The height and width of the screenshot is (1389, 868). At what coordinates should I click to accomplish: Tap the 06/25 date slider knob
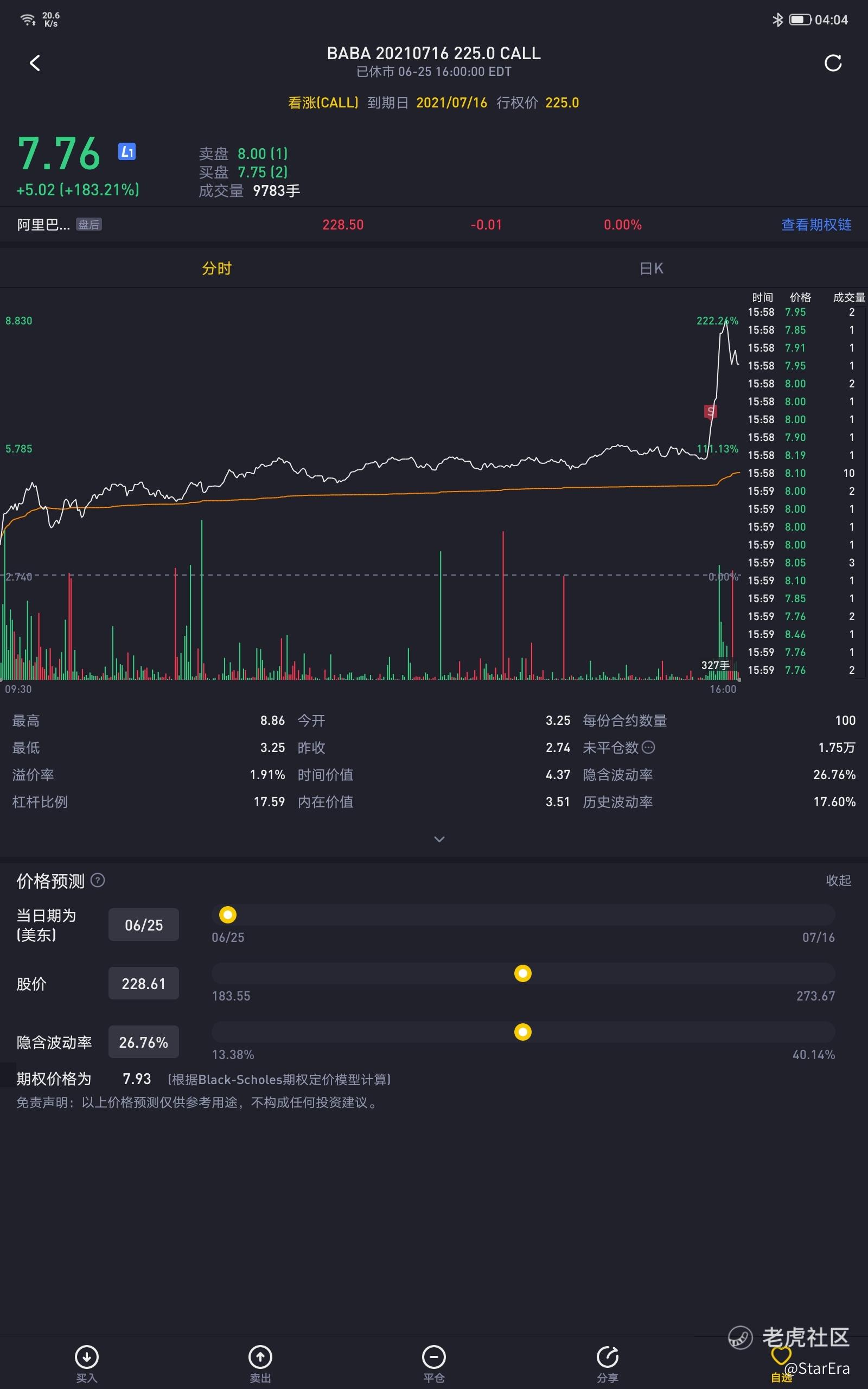[228, 914]
